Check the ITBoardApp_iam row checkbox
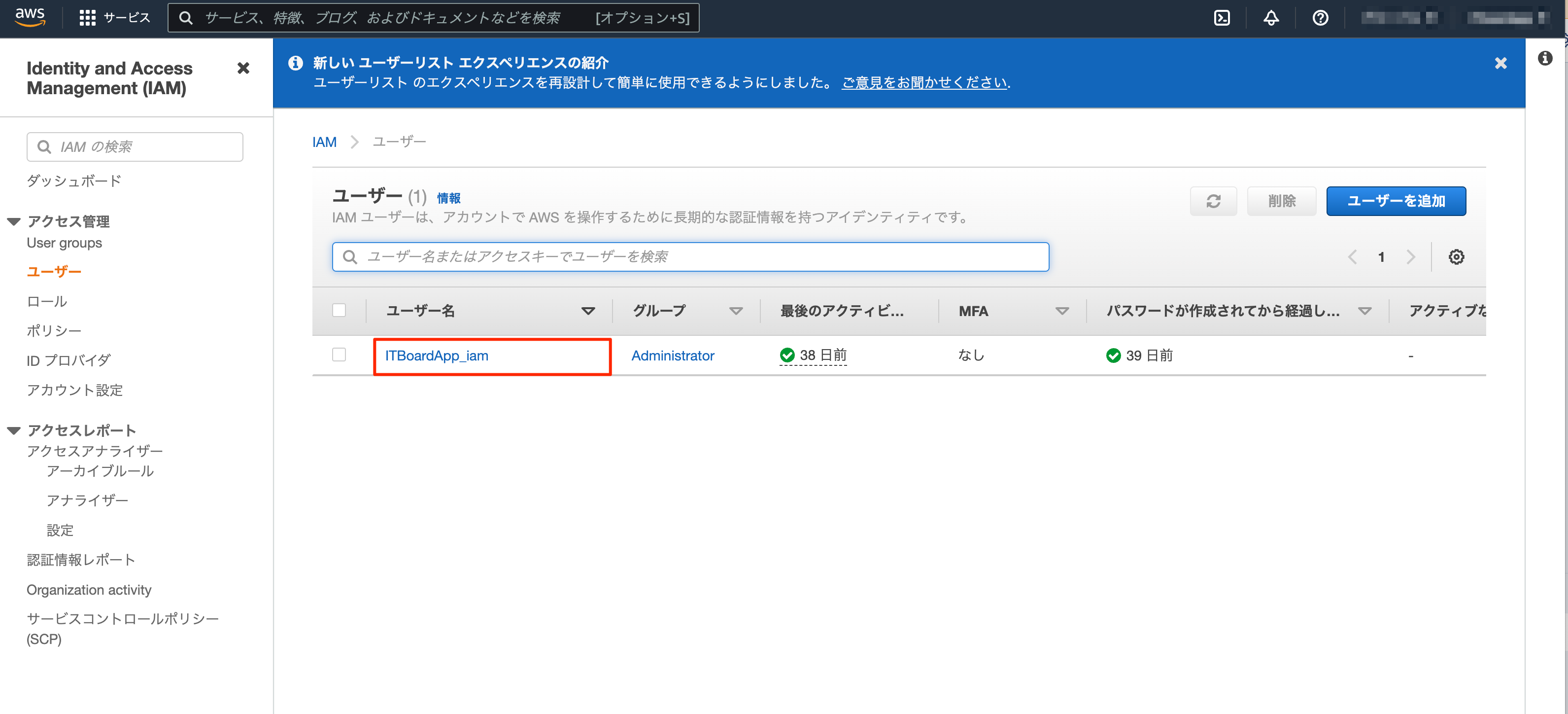Viewport: 1568px width, 714px height. point(339,355)
